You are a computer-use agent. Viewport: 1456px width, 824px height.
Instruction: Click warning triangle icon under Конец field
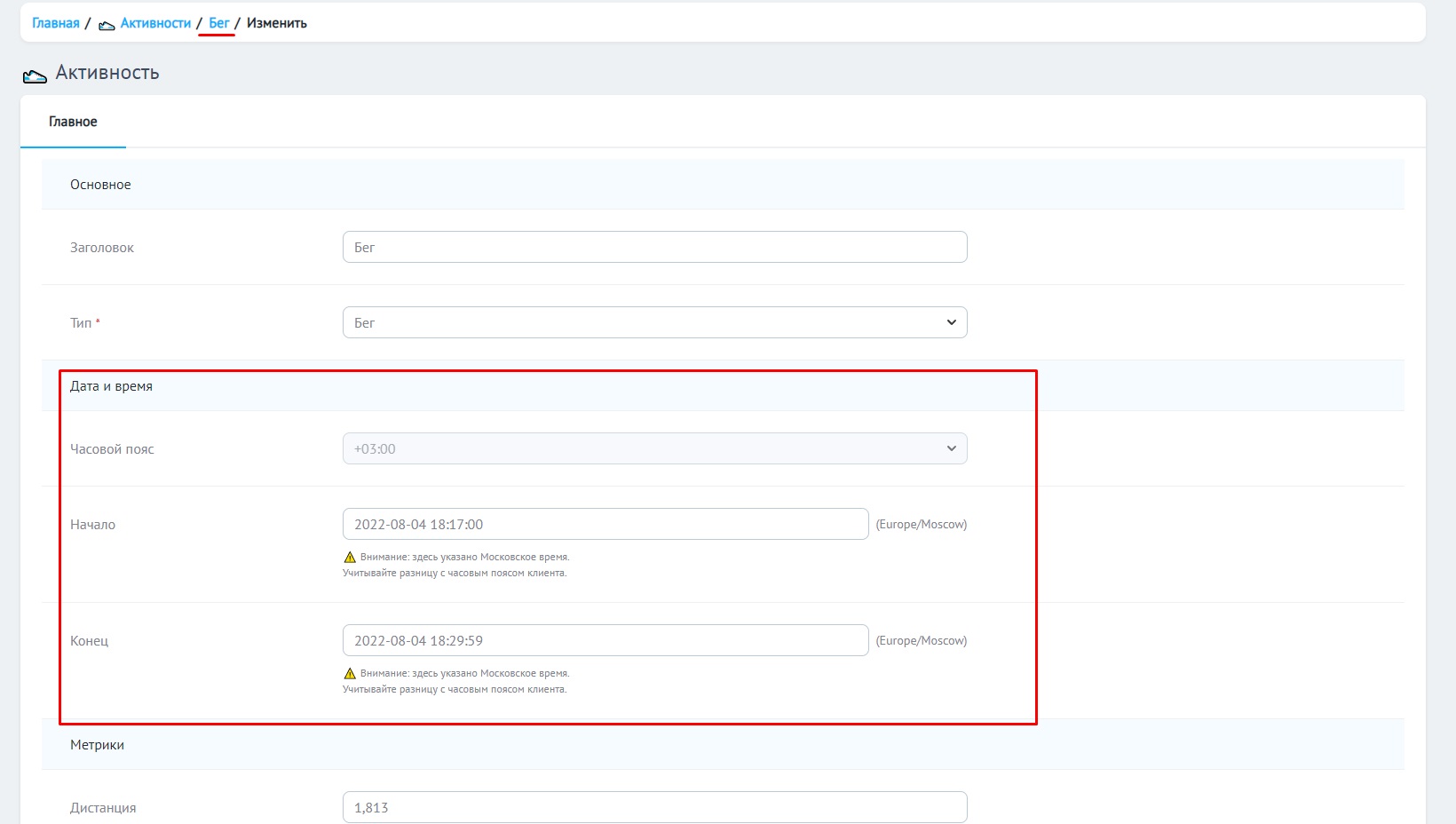point(350,674)
